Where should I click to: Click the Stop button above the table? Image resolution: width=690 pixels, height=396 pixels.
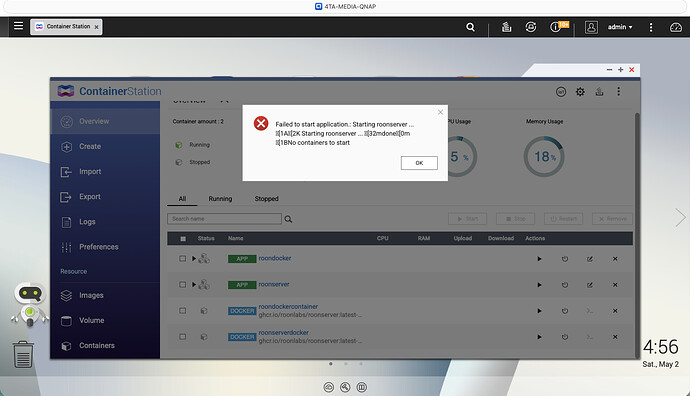pyautogui.click(x=515, y=219)
